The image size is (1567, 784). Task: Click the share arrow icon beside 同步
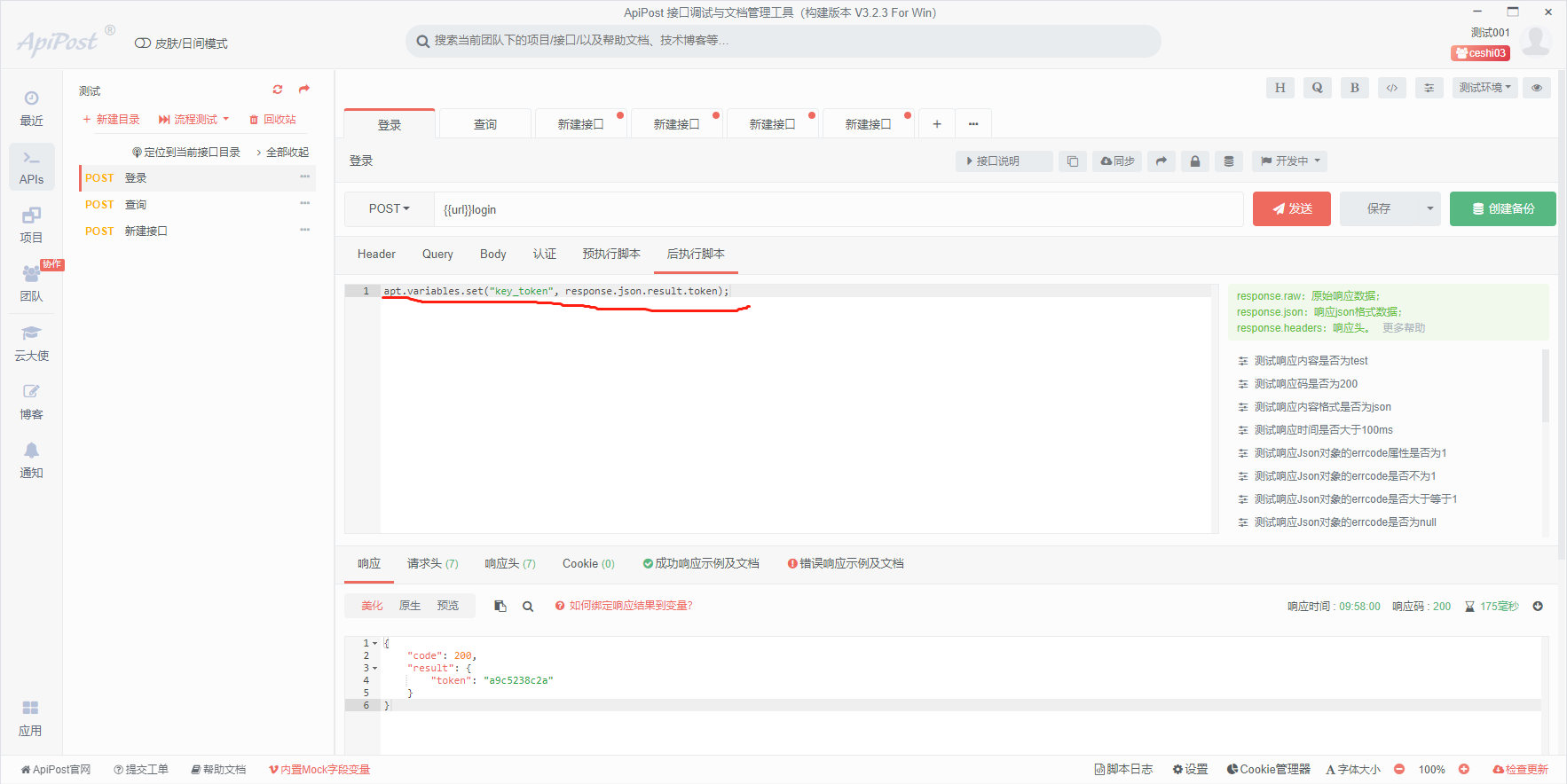point(1161,161)
